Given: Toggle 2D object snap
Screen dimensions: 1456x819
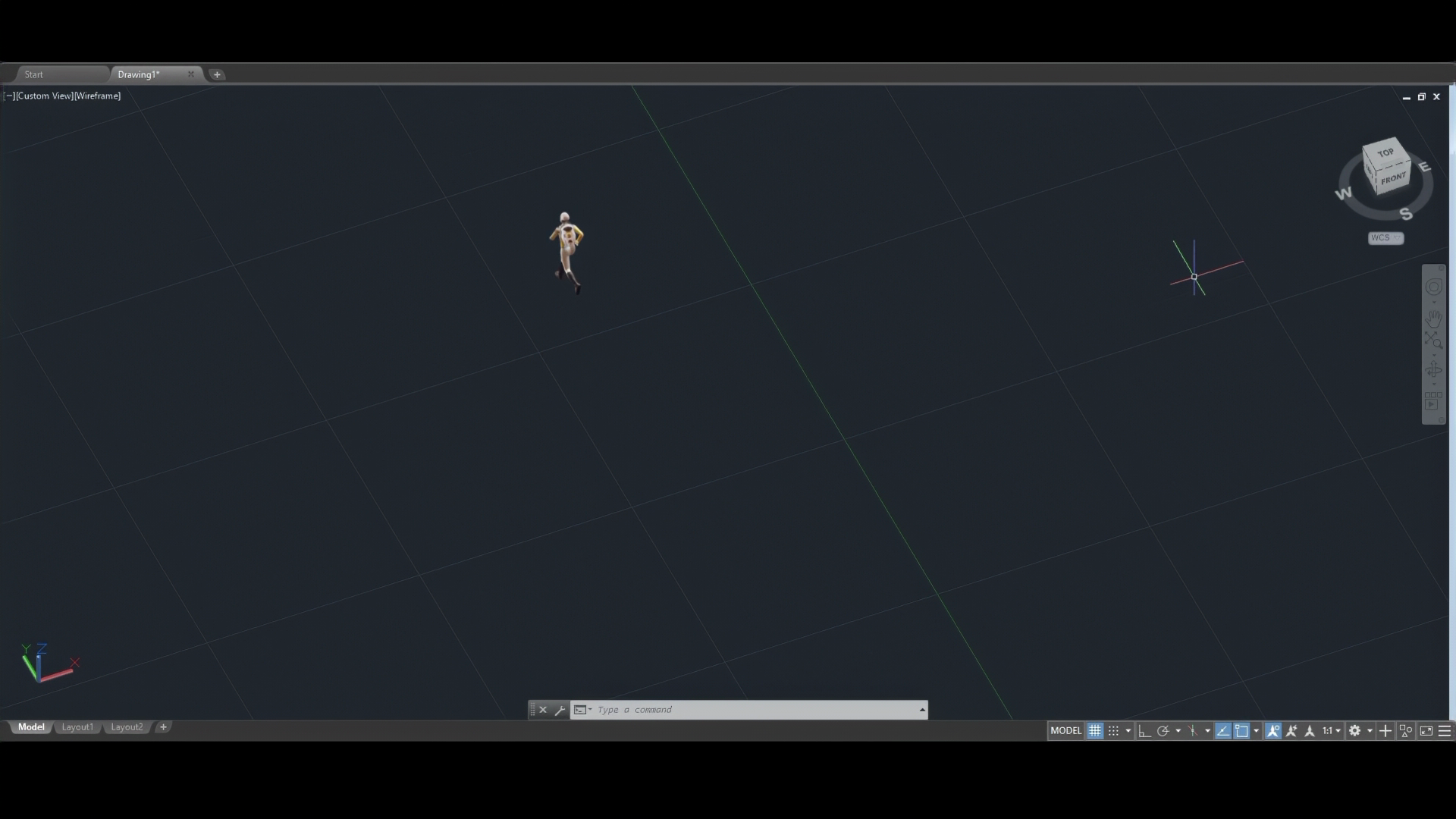Looking at the screenshot, I should click(1241, 731).
